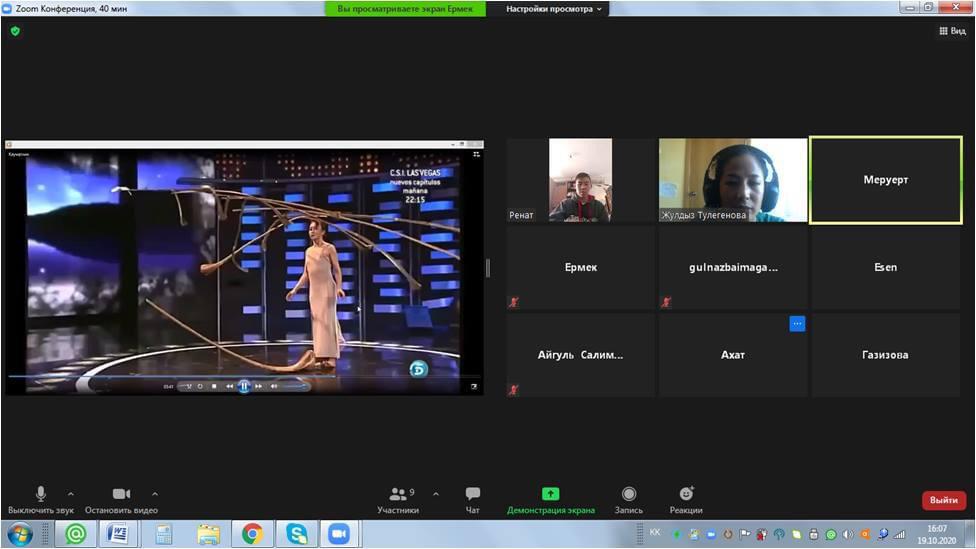Select Жулдыз Тулегенова video thumbnail

tap(733, 180)
